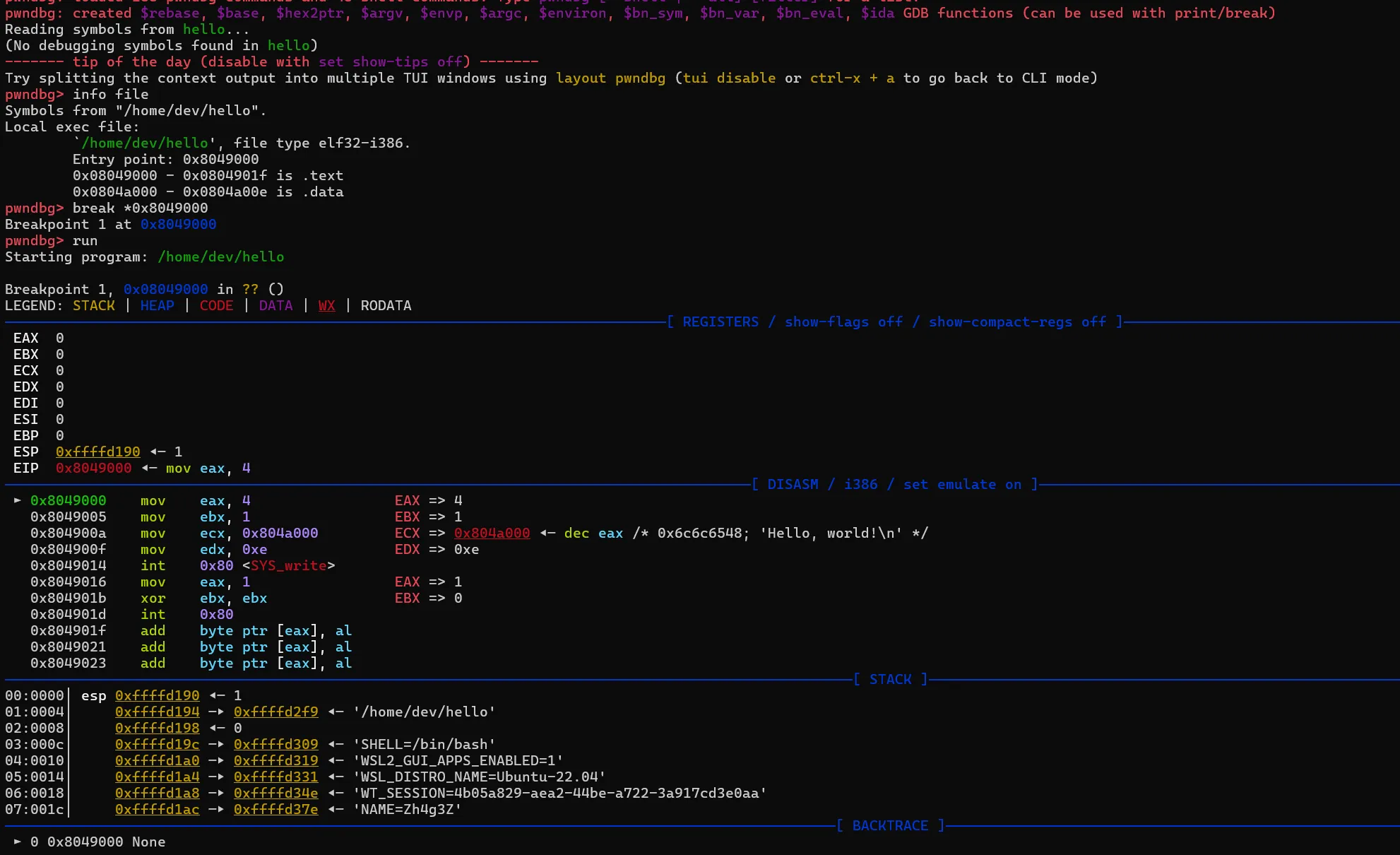1400x855 pixels.
Task: Click the HEAP legend label
Action: (157, 305)
